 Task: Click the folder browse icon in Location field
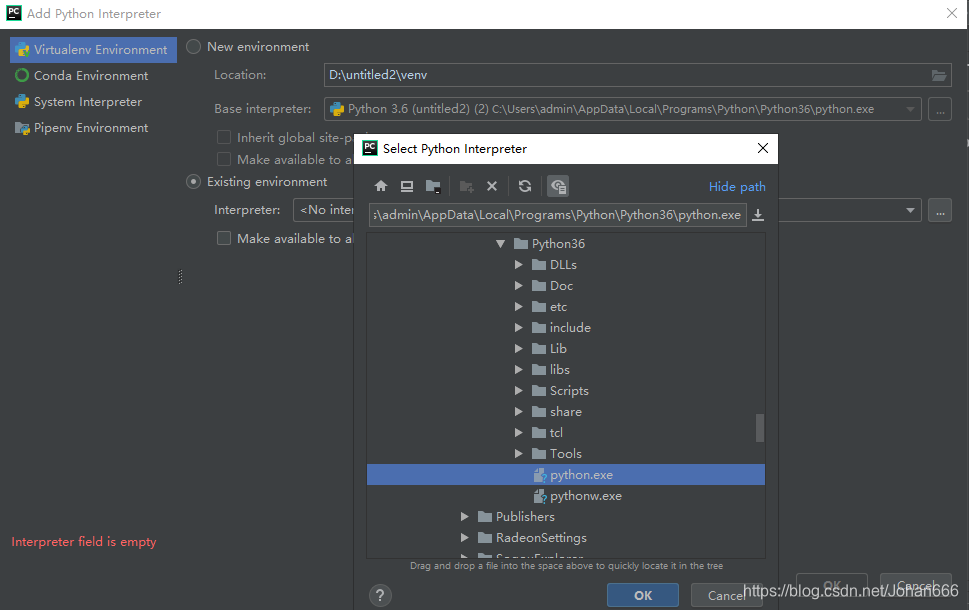tap(939, 75)
